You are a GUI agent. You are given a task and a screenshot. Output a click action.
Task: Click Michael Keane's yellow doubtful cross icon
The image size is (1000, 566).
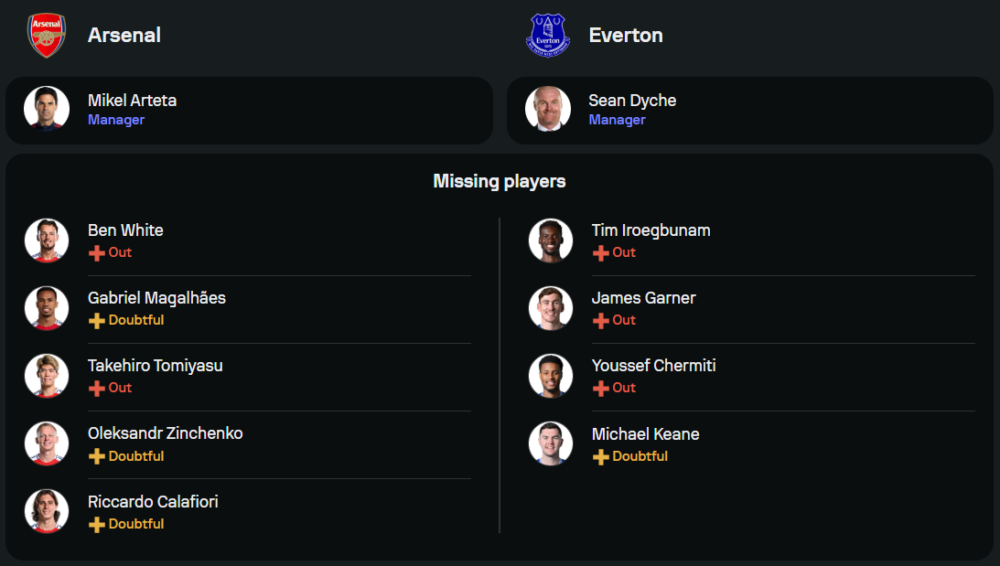pos(601,457)
